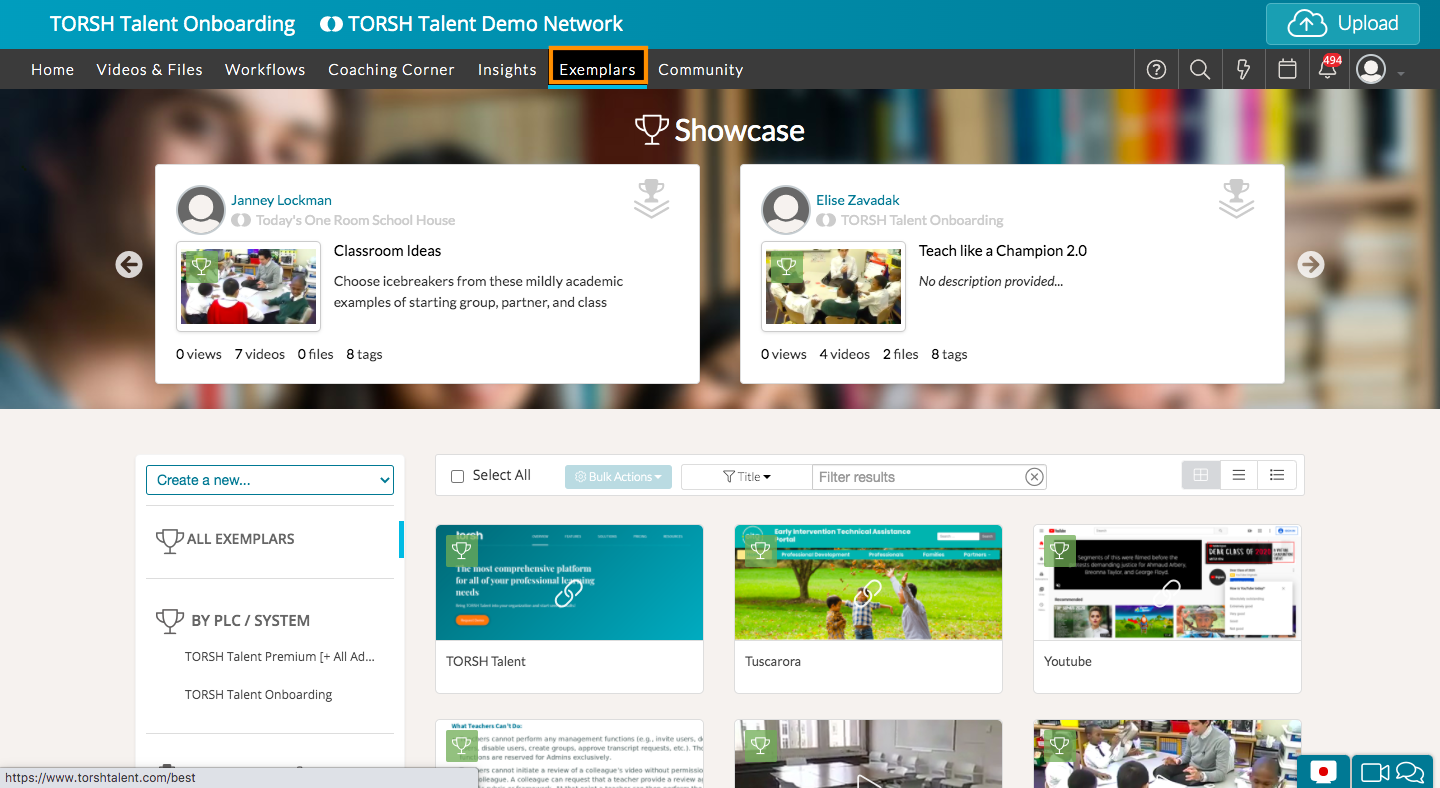The image size is (1440, 788).
Task: Expand the Title filter dropdown
Action: (747, 477)
